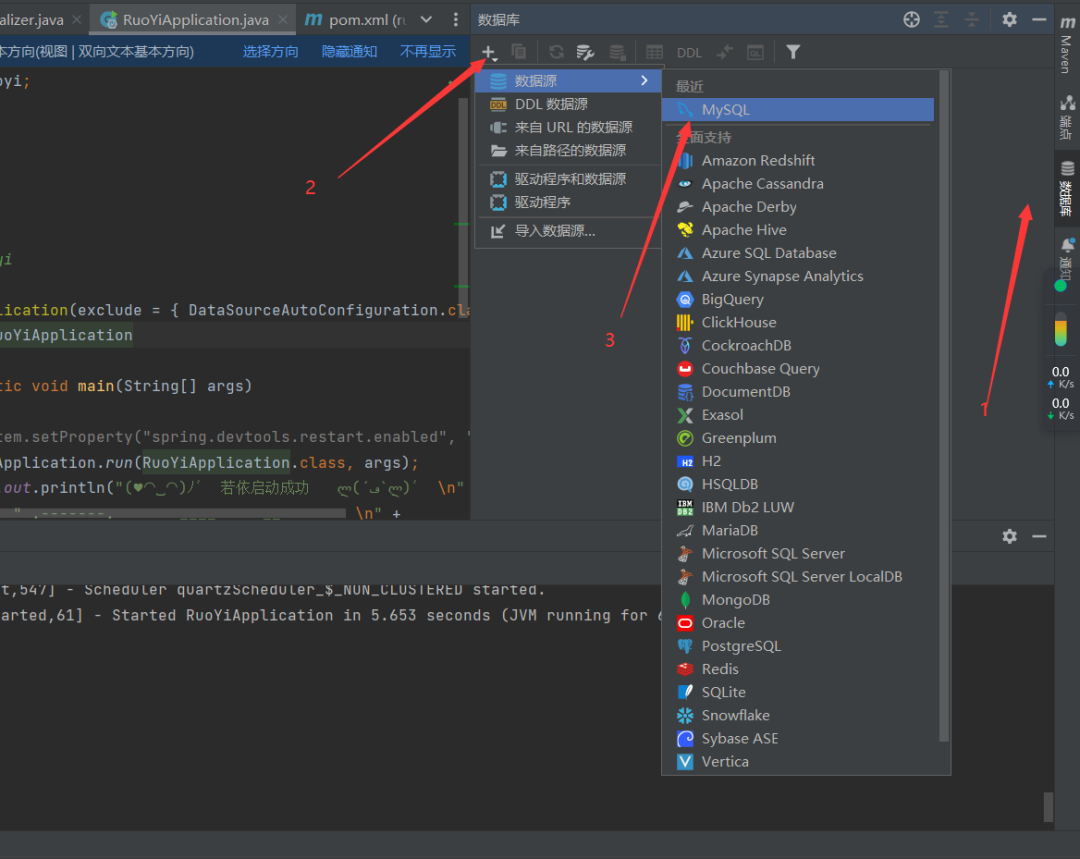Open query console QL icon
The width and height of the screenshot is (1080, 859).
pyautogui.click(x=756, y=52)
